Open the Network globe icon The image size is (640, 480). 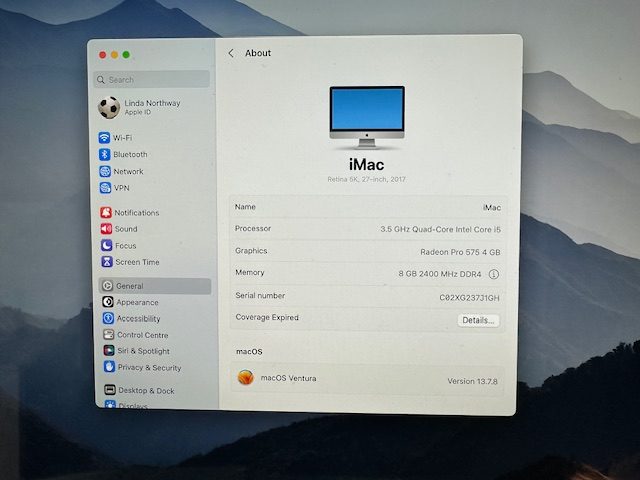(105, 171)
